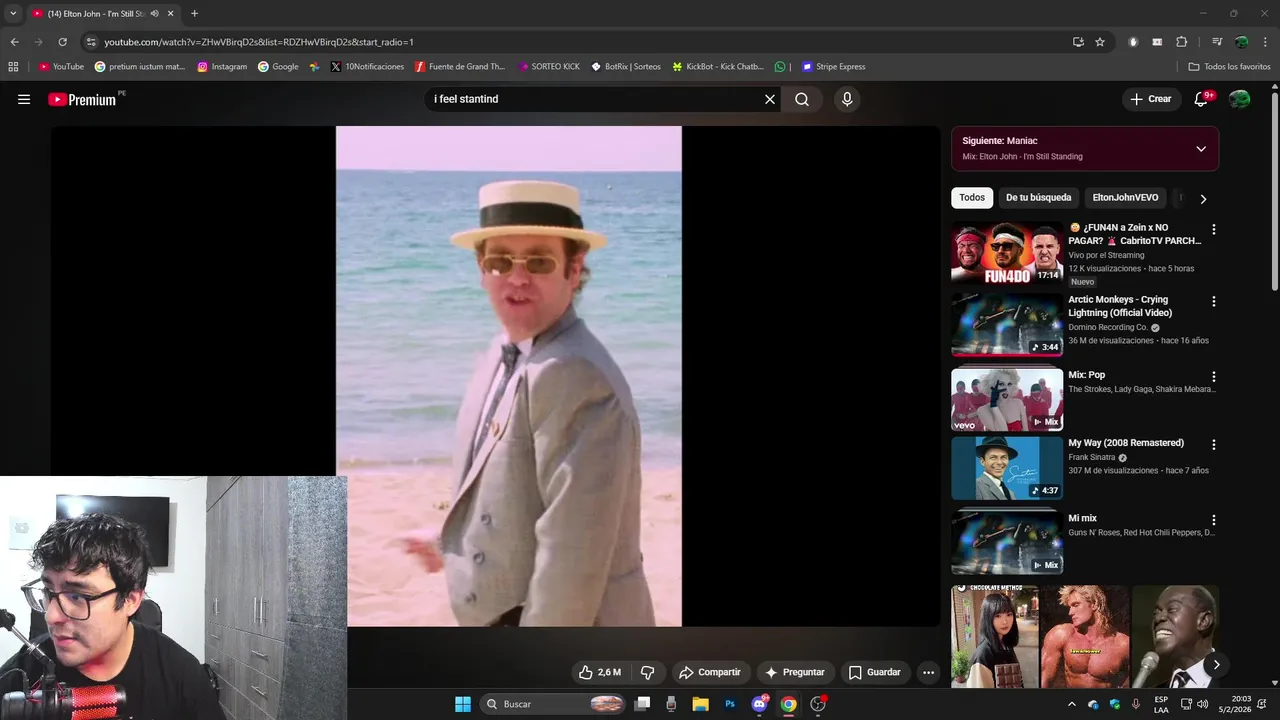1280x720 pixels.
Task: Open Photoshop from the taskbar
Action: click(730, 704)
